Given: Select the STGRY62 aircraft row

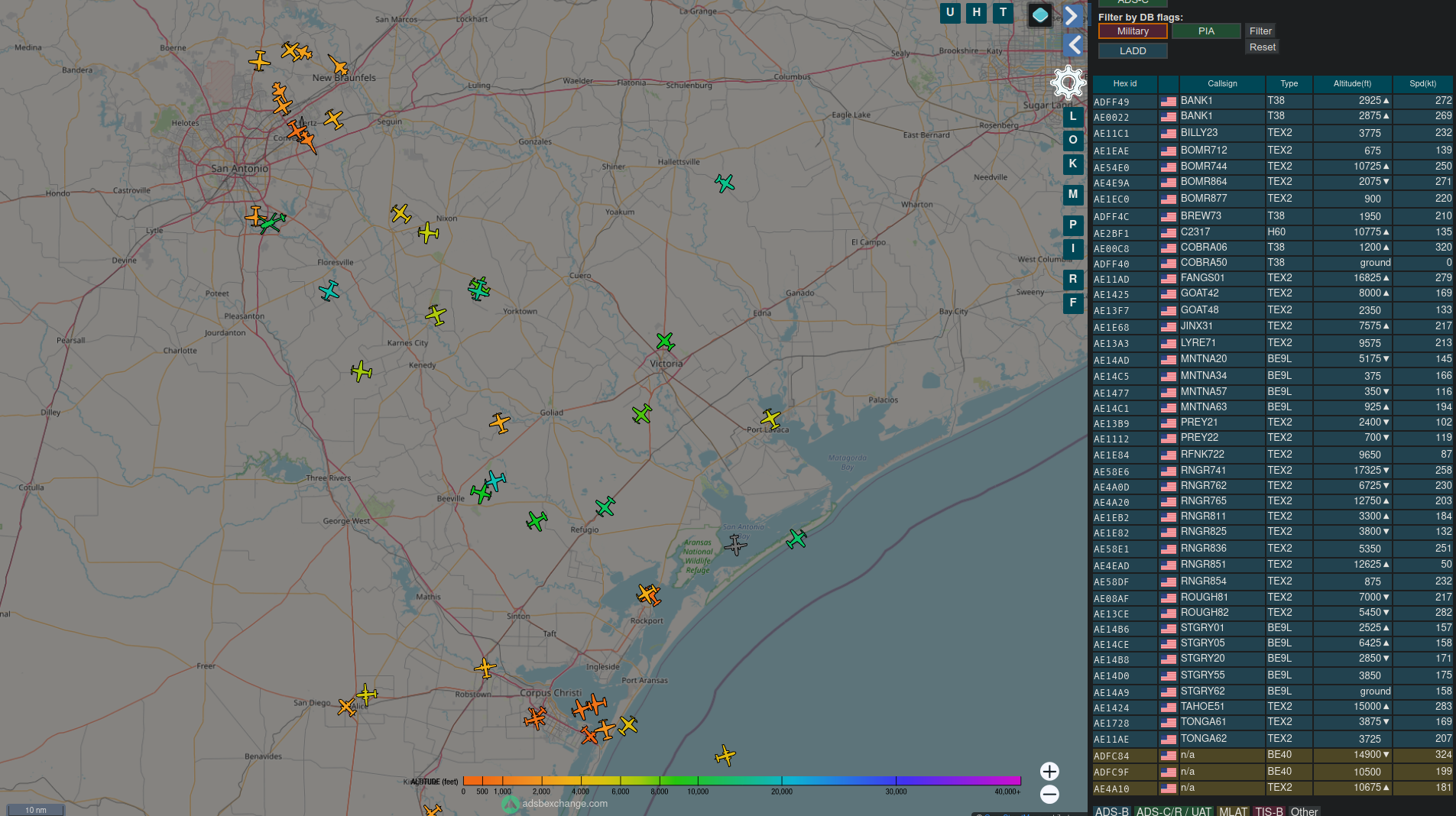Looking at the screenshot, I should point(1272,691).
